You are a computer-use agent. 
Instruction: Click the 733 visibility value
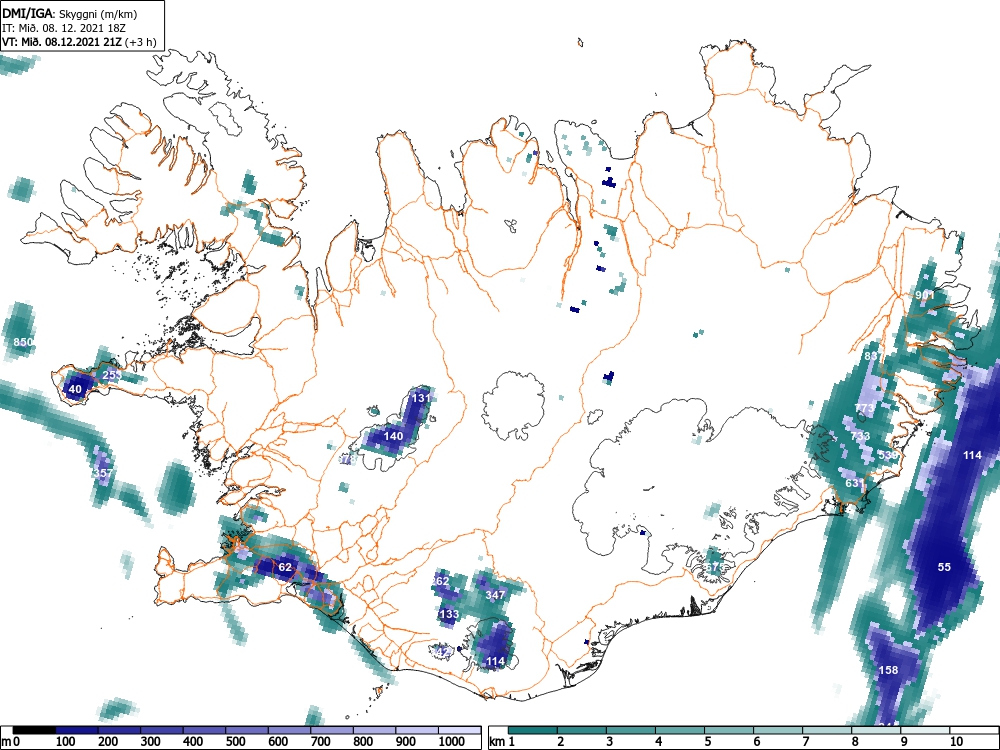(x=860, y=436)
